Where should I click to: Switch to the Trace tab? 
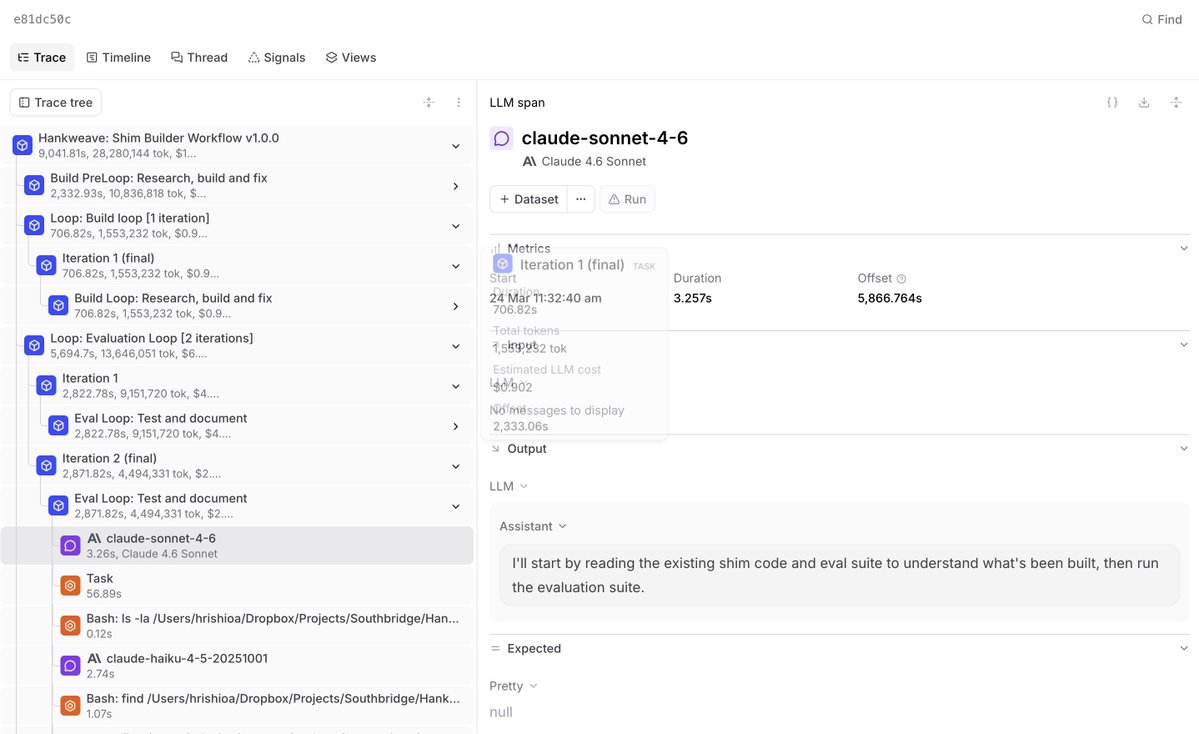coord(42,57)
